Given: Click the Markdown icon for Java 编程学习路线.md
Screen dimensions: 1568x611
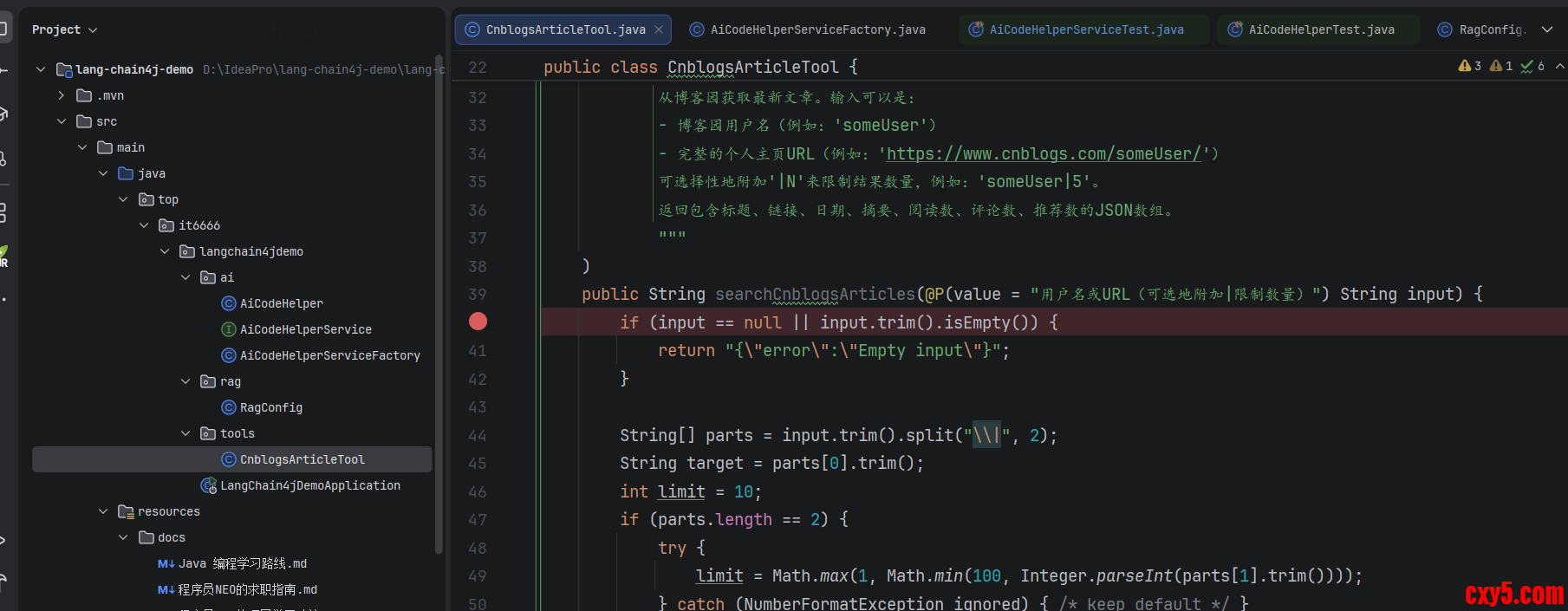Looking at the screenshot, I should click(166, 563).
